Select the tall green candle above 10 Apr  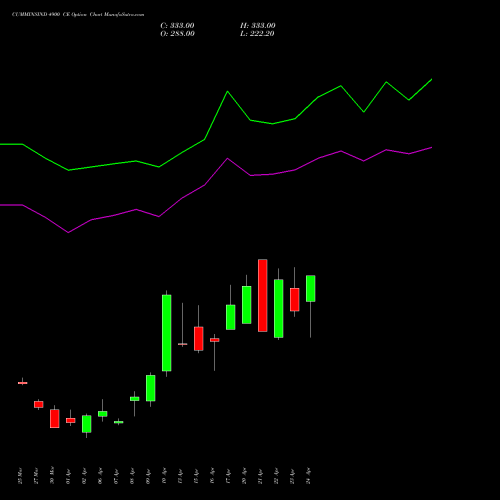(x=167, y=333)
